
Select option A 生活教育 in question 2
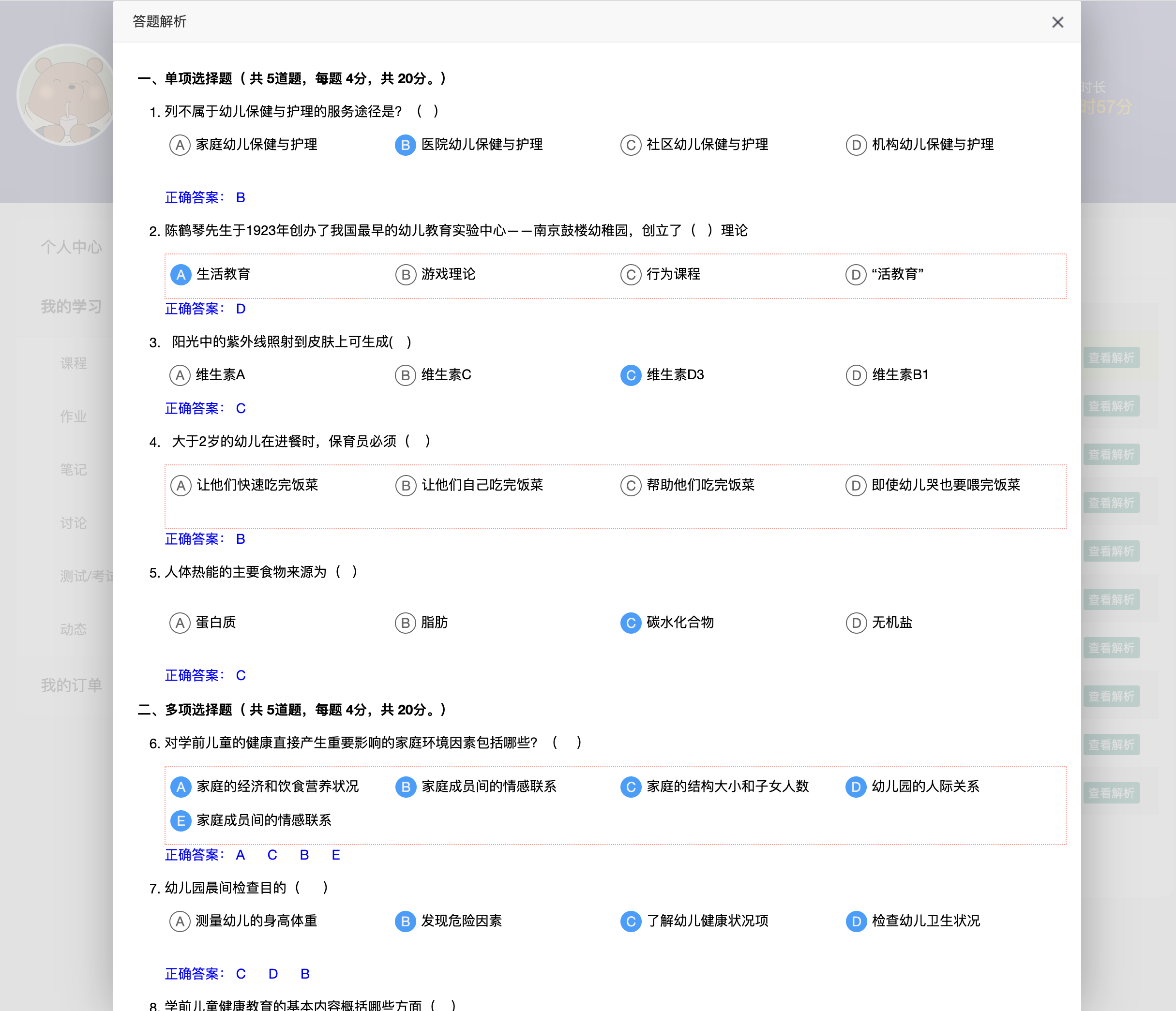(x=181, y=275)
